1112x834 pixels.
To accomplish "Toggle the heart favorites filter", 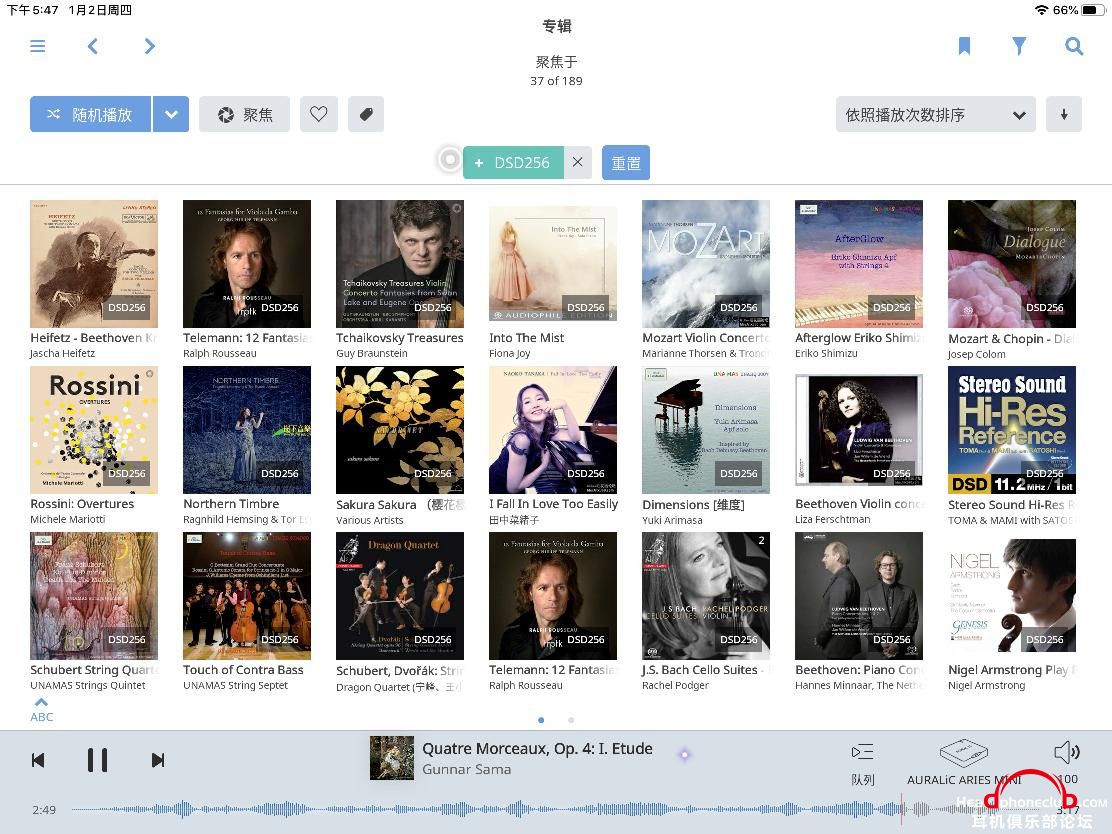I will coord(318,114).
